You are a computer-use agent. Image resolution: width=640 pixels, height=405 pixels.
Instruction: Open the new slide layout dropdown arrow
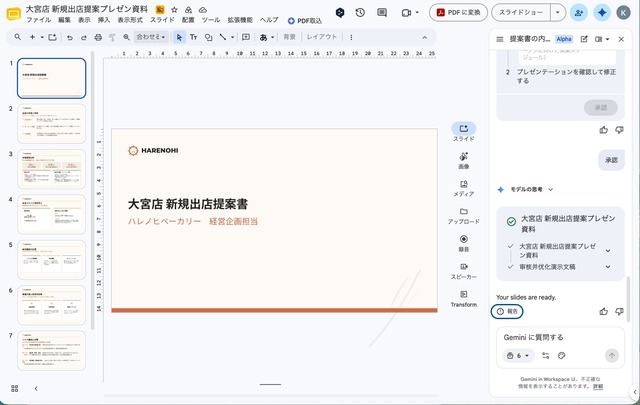click(42, 37)
